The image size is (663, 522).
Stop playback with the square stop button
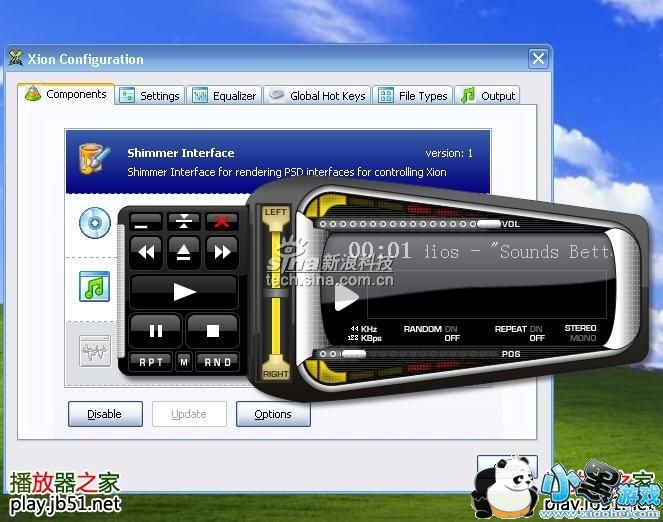(x=212, y=330)
